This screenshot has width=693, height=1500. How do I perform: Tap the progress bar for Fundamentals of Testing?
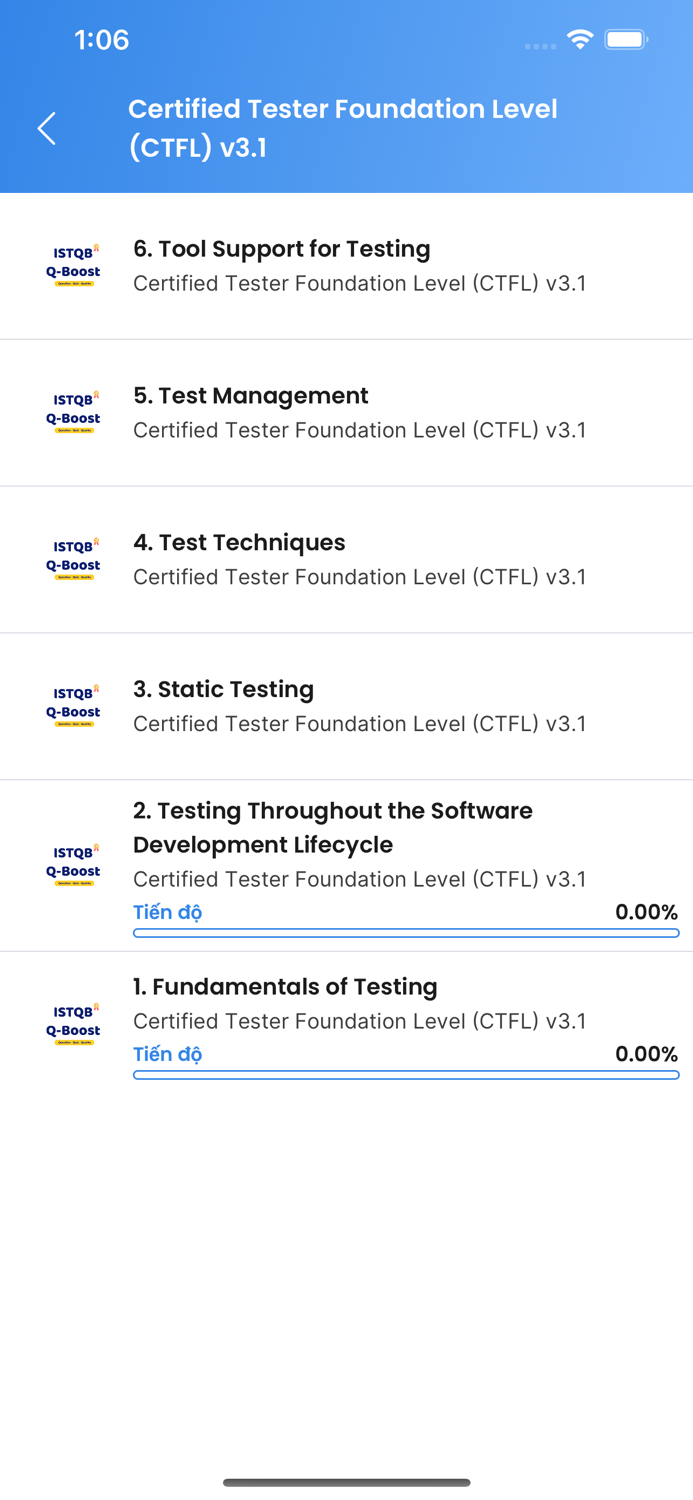coord(406,1075)
